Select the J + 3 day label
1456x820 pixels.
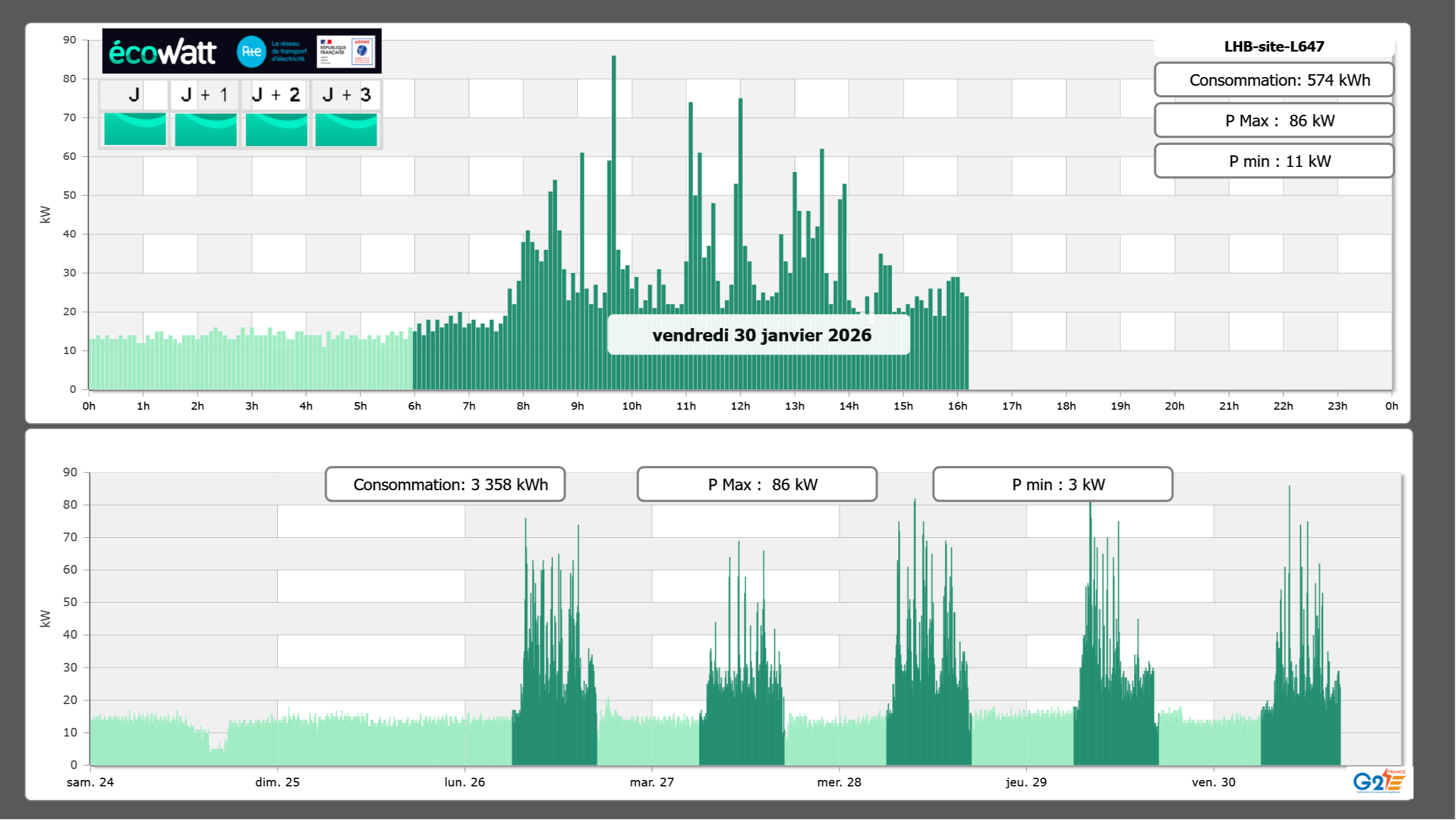pos(346,94)
